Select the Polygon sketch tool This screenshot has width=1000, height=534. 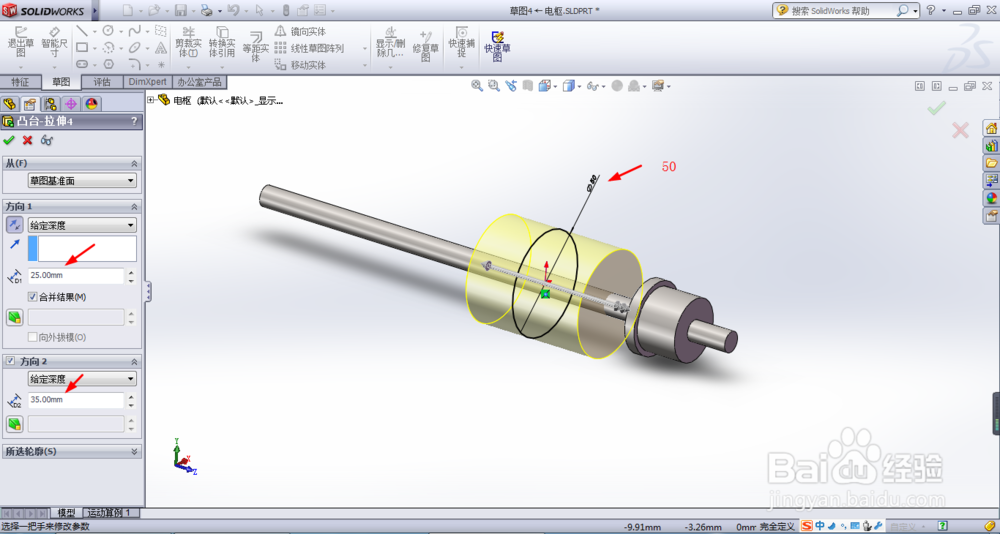(108, 64)
